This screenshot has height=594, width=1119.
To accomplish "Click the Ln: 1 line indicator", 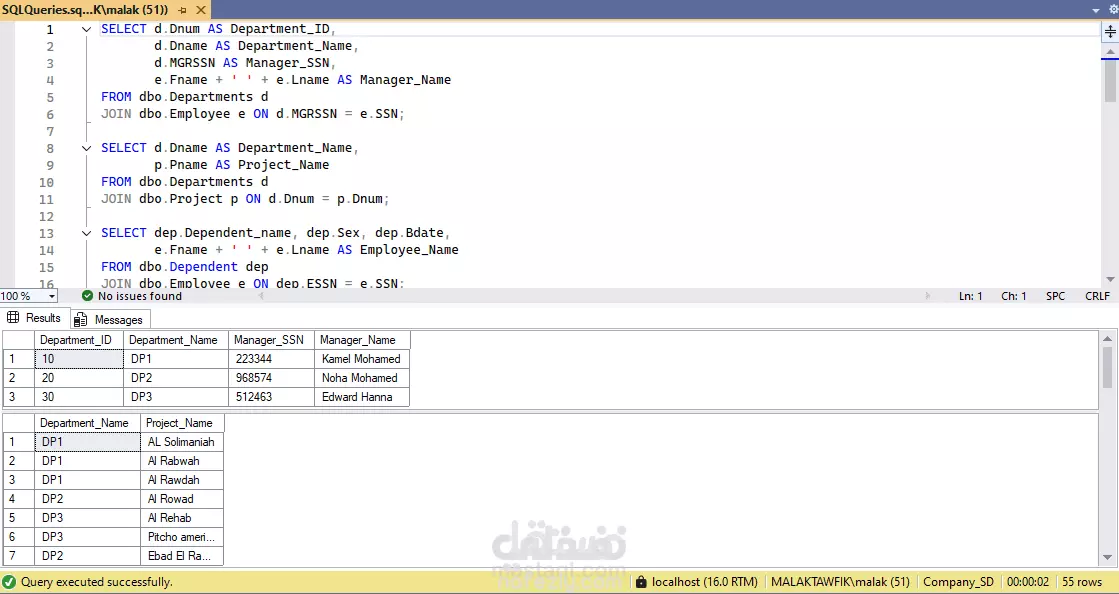I will (x=971, y=296).
